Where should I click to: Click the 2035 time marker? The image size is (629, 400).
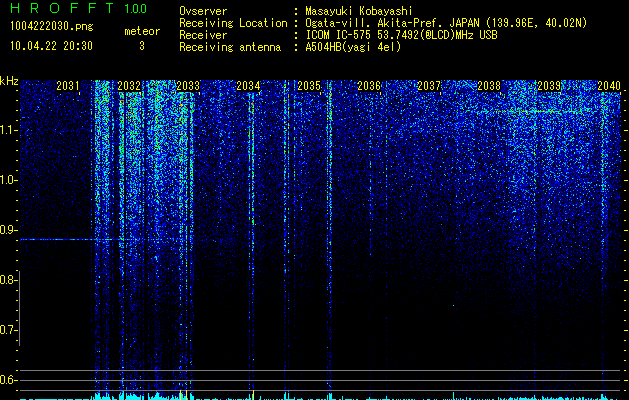pos(309,86)
